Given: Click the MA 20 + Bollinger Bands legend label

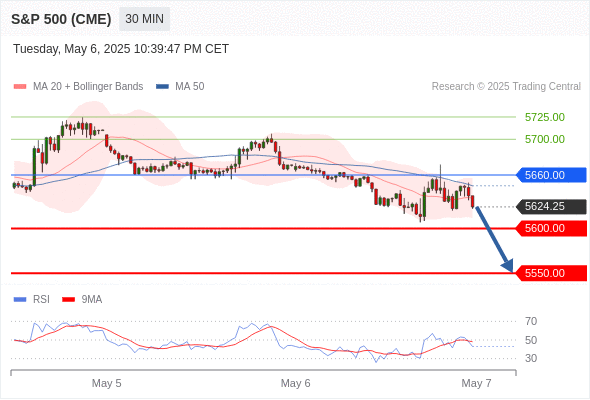Looking at the screenshot, I should tap(88, 87).
